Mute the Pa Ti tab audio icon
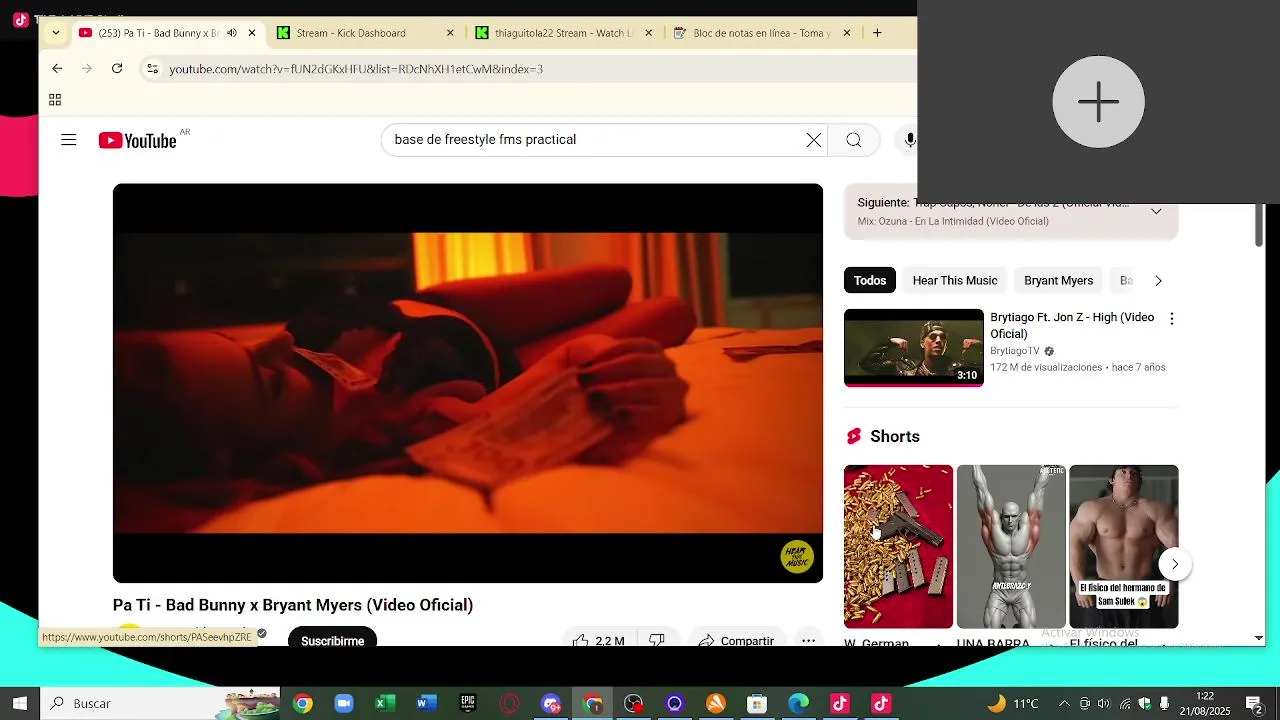This screenshot has width=1280, height=720. coord(232,33)
